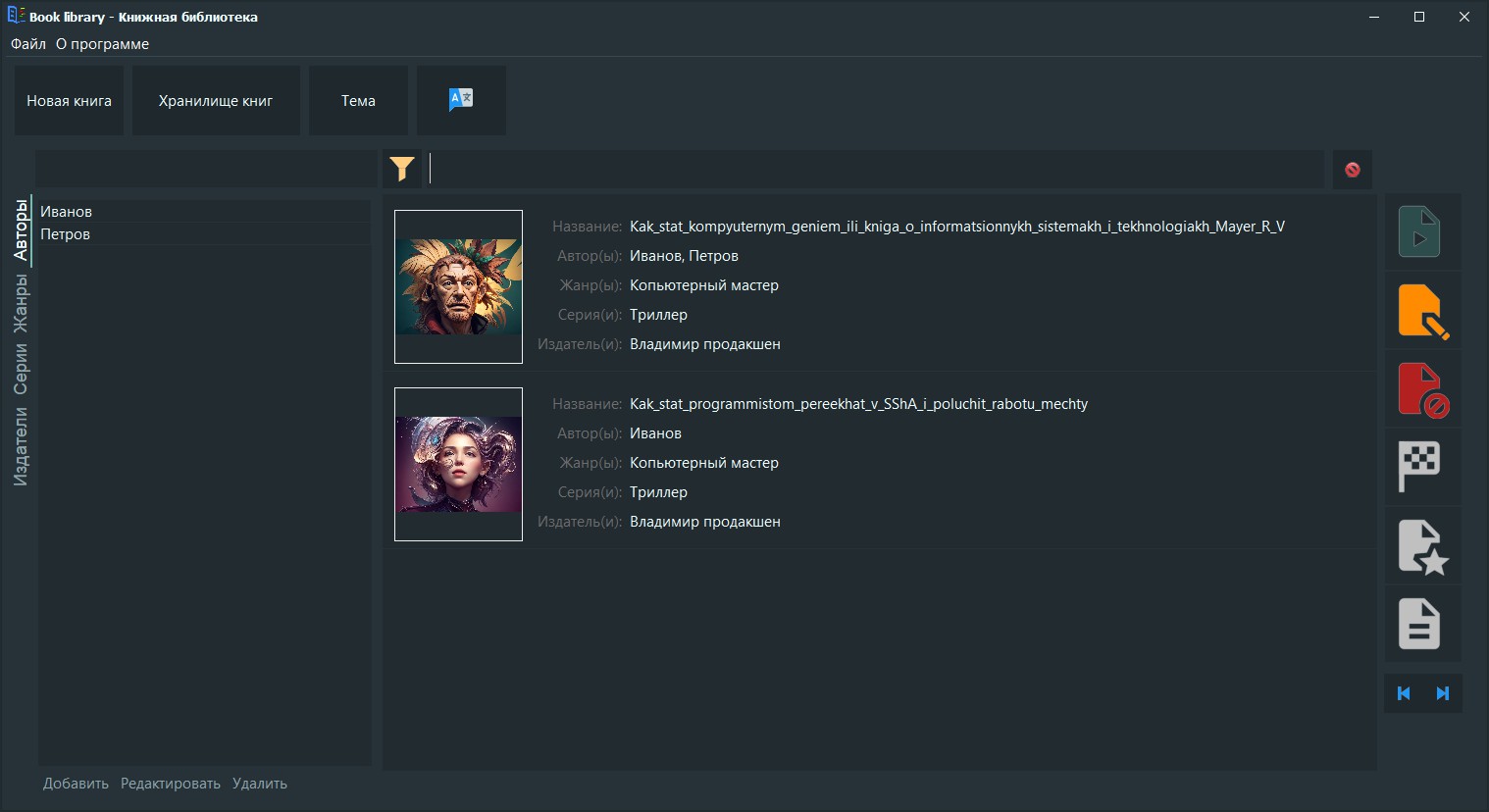The height and width of the screenshot is (812, 1489).
Task: Switch to the Издатели tab
Action: point(21,446)
